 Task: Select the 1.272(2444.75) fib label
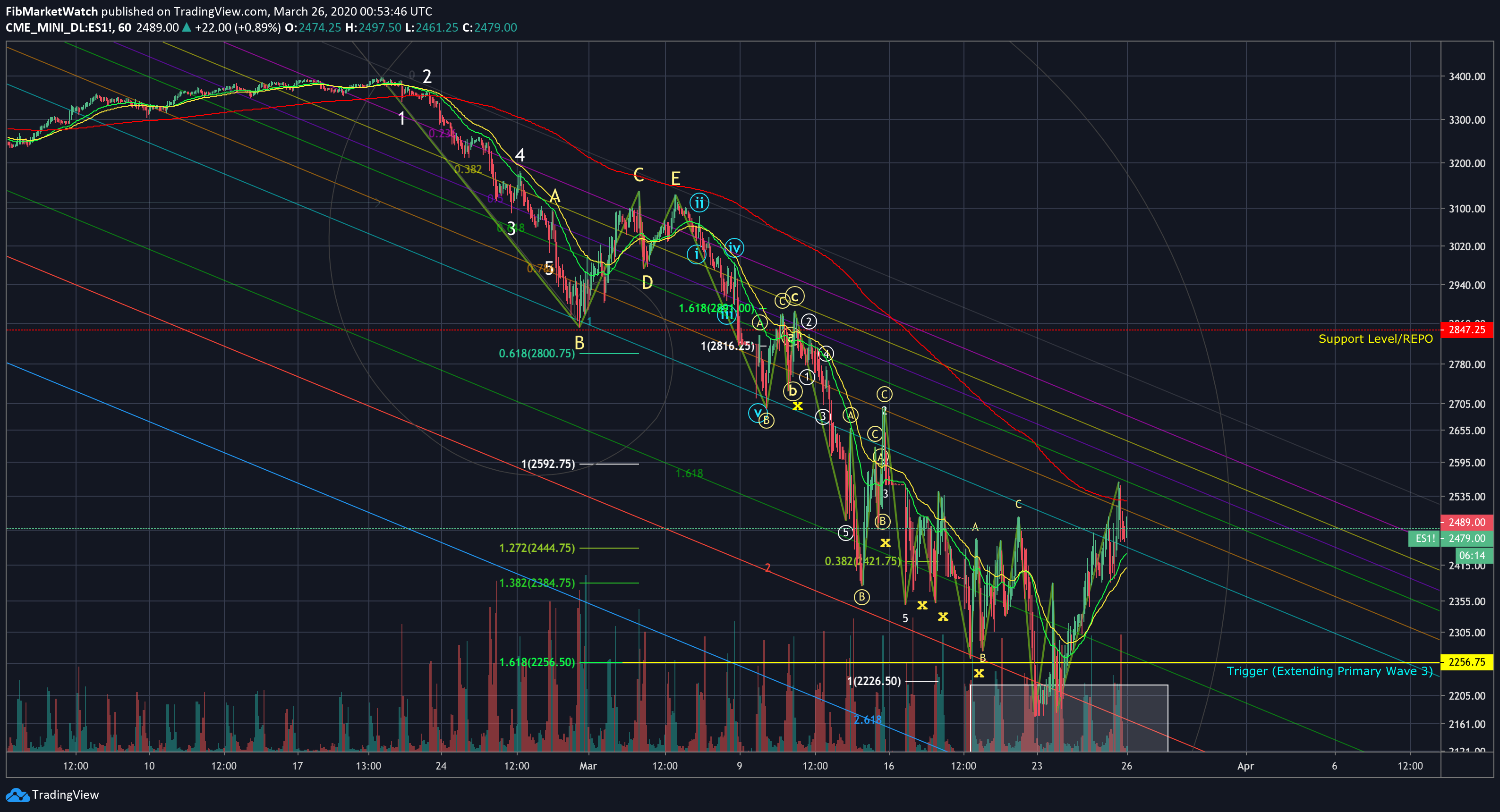[537, 548]
